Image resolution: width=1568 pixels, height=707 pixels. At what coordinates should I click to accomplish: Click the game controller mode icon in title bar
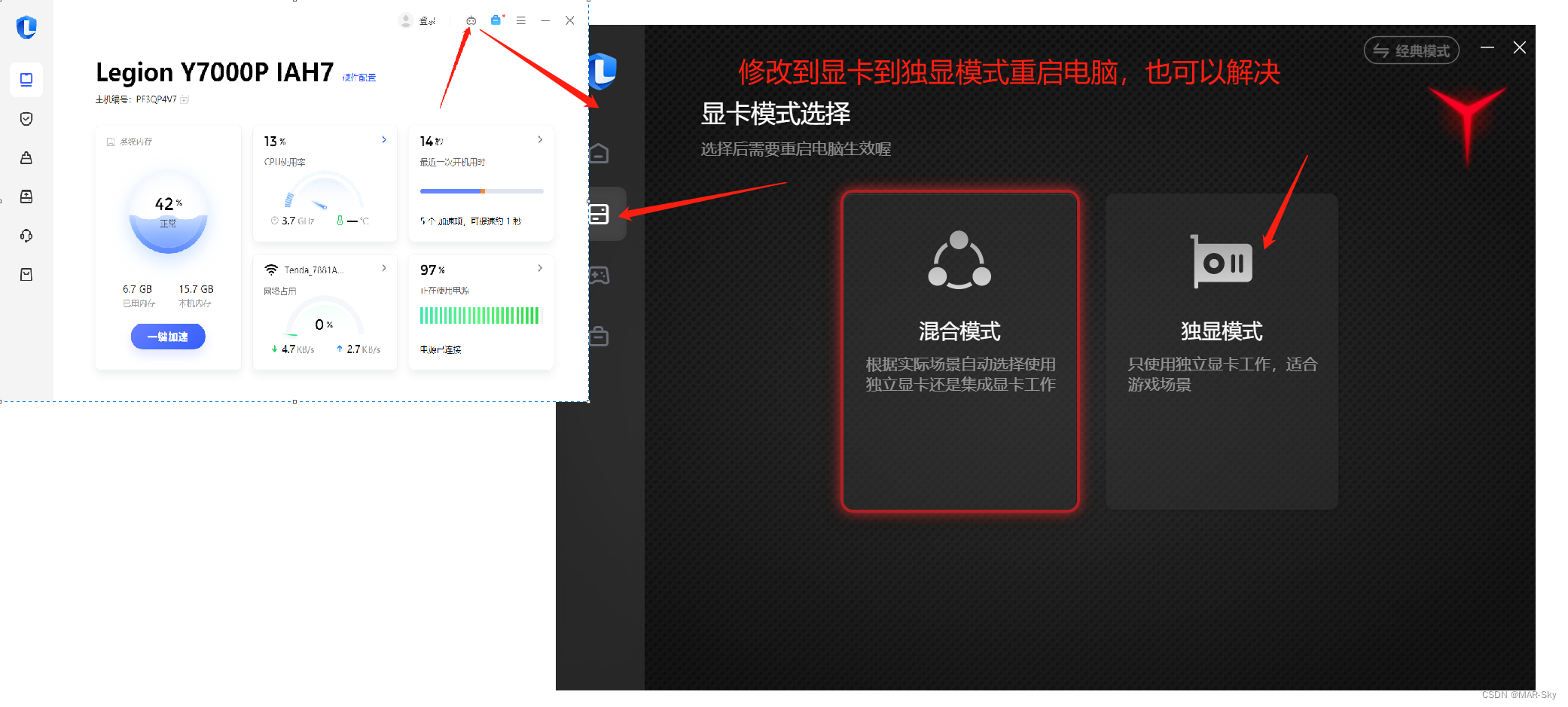[x=471, y=20]
